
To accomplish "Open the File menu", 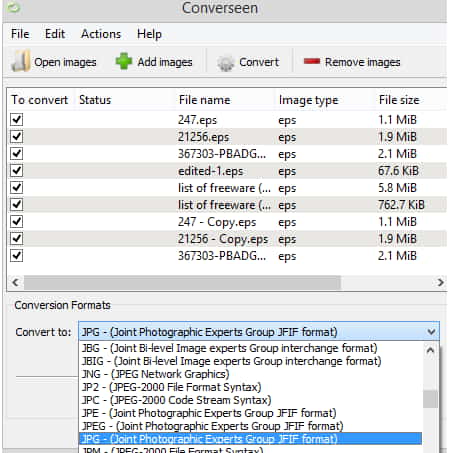I will coord(20,34).
